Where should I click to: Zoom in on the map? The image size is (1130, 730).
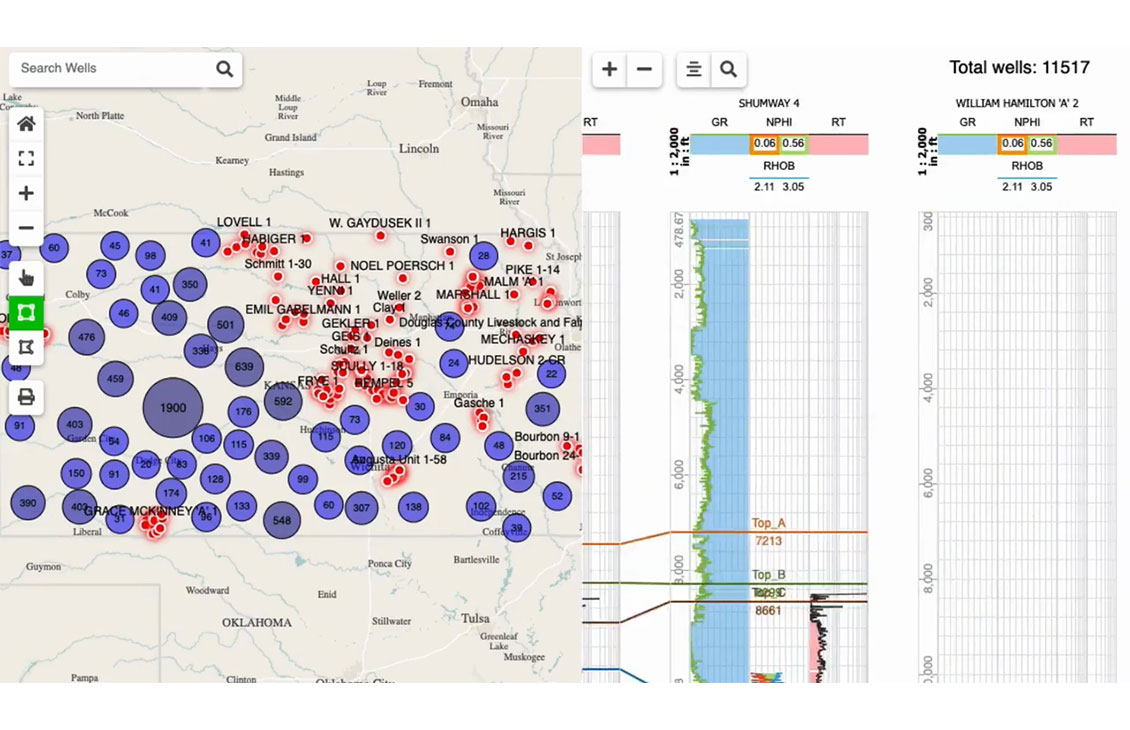(x=26, y=193)
